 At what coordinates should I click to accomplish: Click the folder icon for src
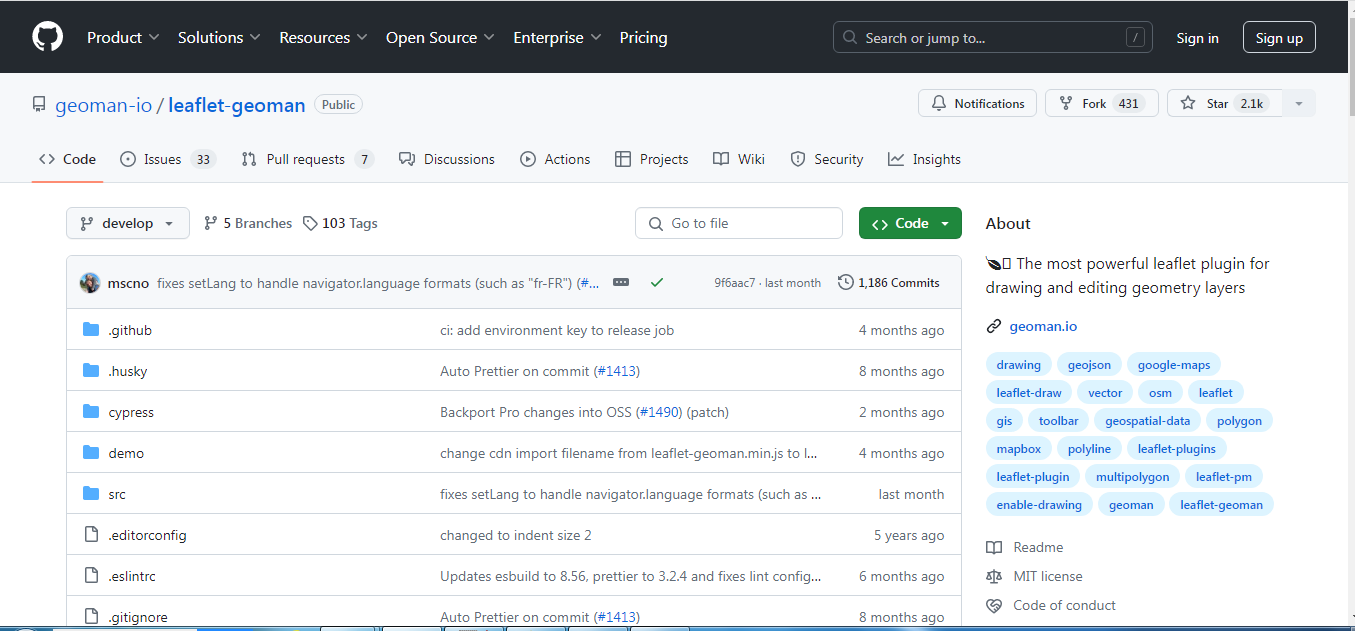click(x=91, y=494)
